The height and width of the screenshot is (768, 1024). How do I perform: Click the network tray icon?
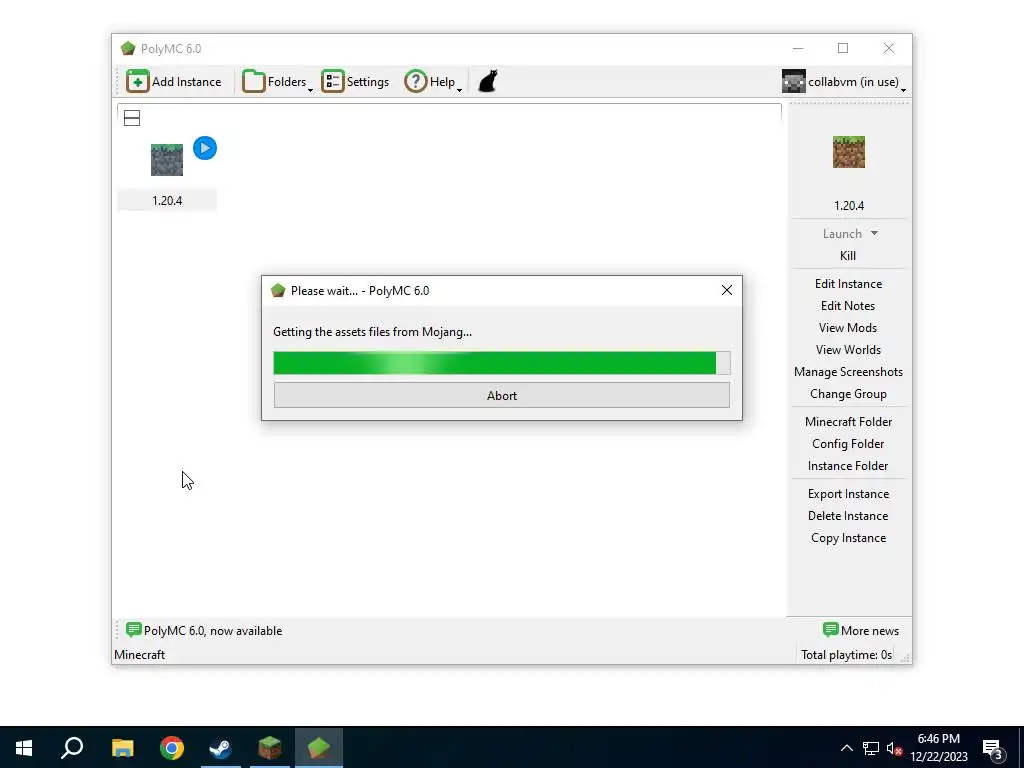(871, 748)
